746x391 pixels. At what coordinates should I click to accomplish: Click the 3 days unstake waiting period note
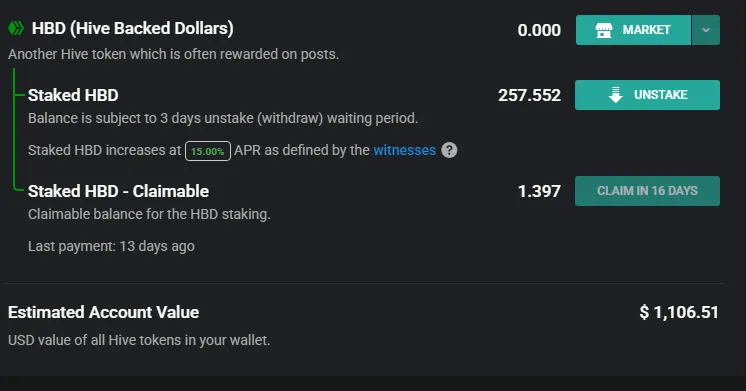223,118
